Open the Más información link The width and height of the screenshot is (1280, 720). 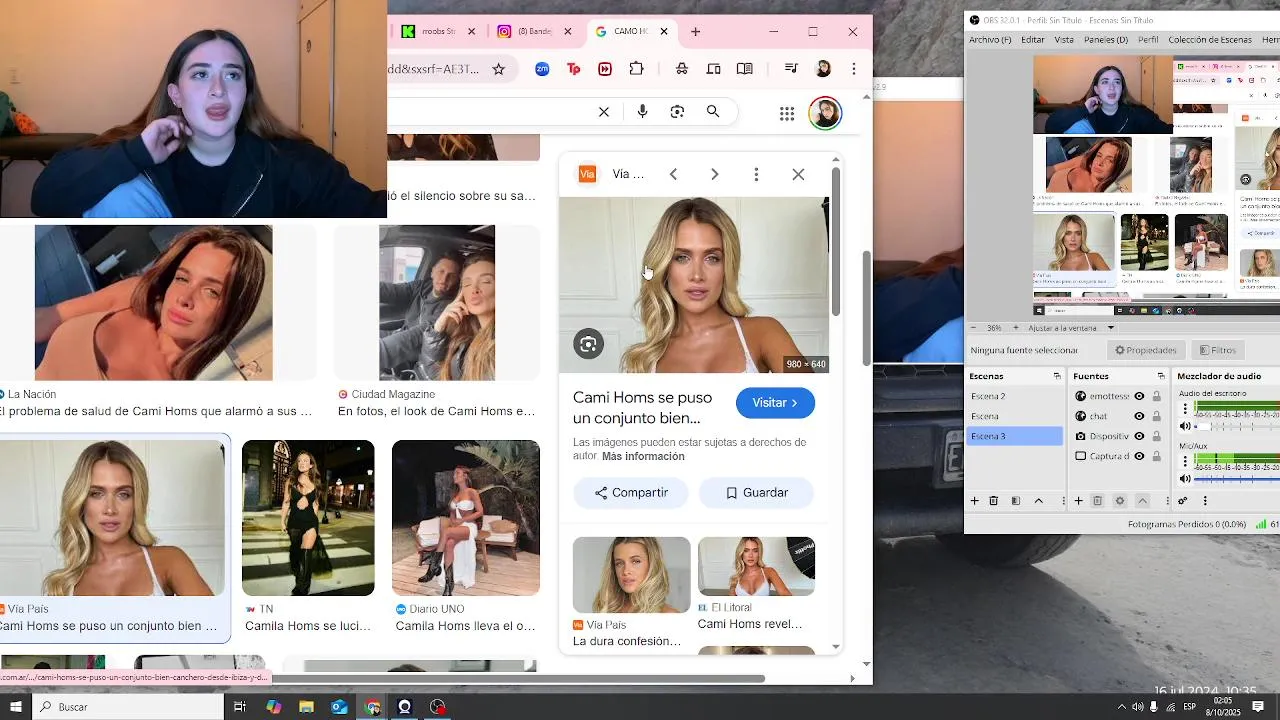click(x=643, y=456)
